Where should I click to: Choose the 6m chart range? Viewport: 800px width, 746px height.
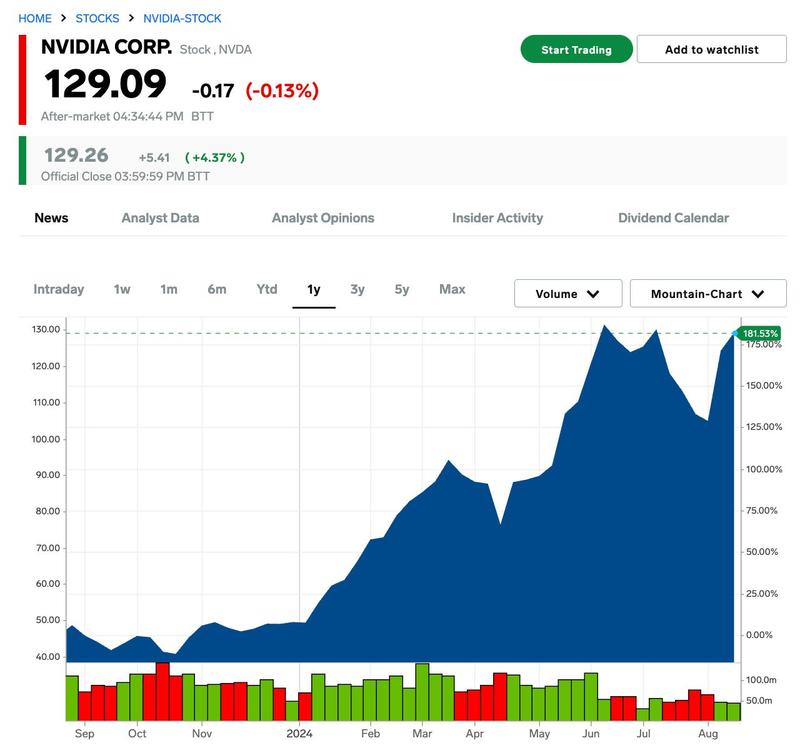pyautogui.click(x=217, y=290)
